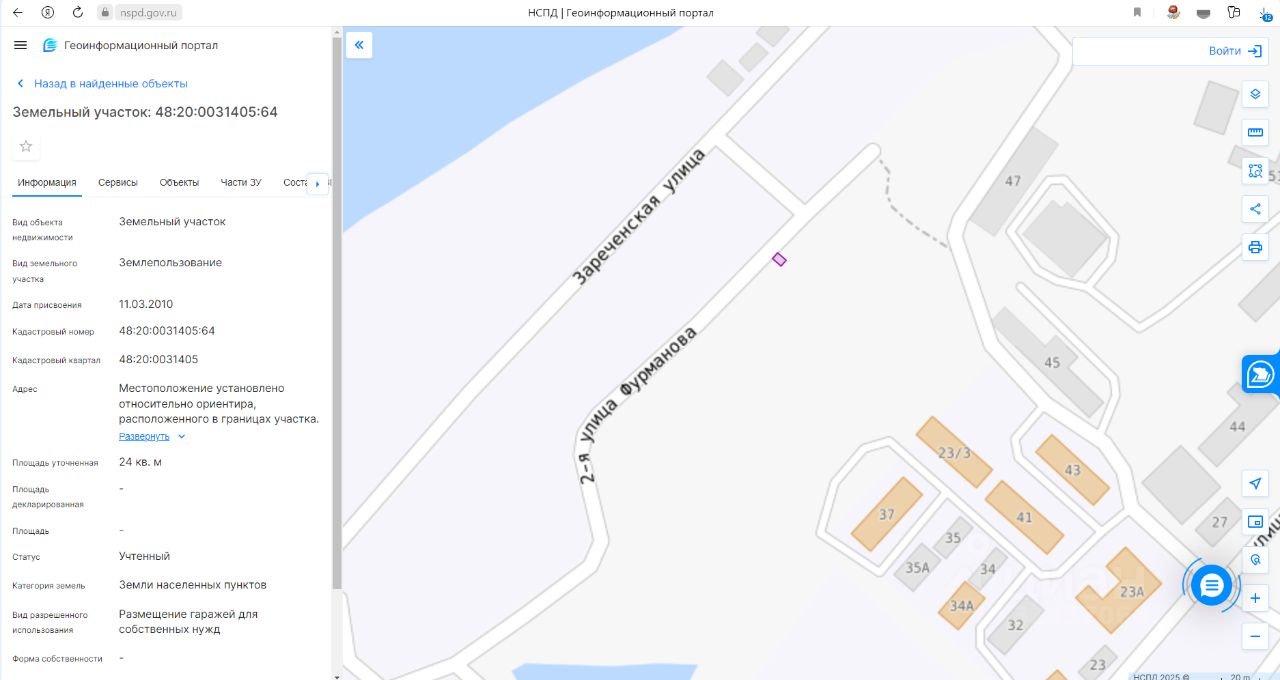Open the map layers panel icon
Screen dimensions: 1280x680
[x=1255, y=95]
